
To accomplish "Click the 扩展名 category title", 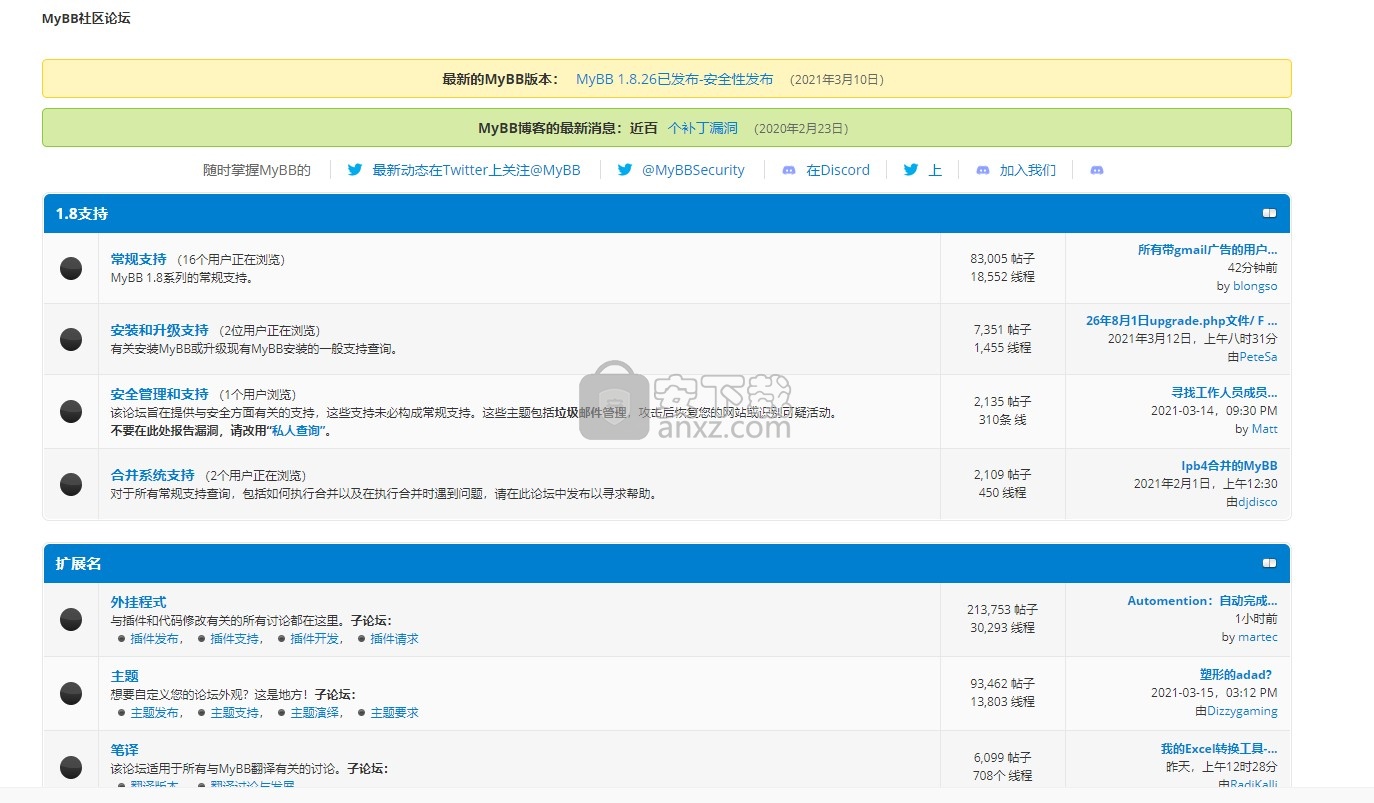I will point(79,563).
